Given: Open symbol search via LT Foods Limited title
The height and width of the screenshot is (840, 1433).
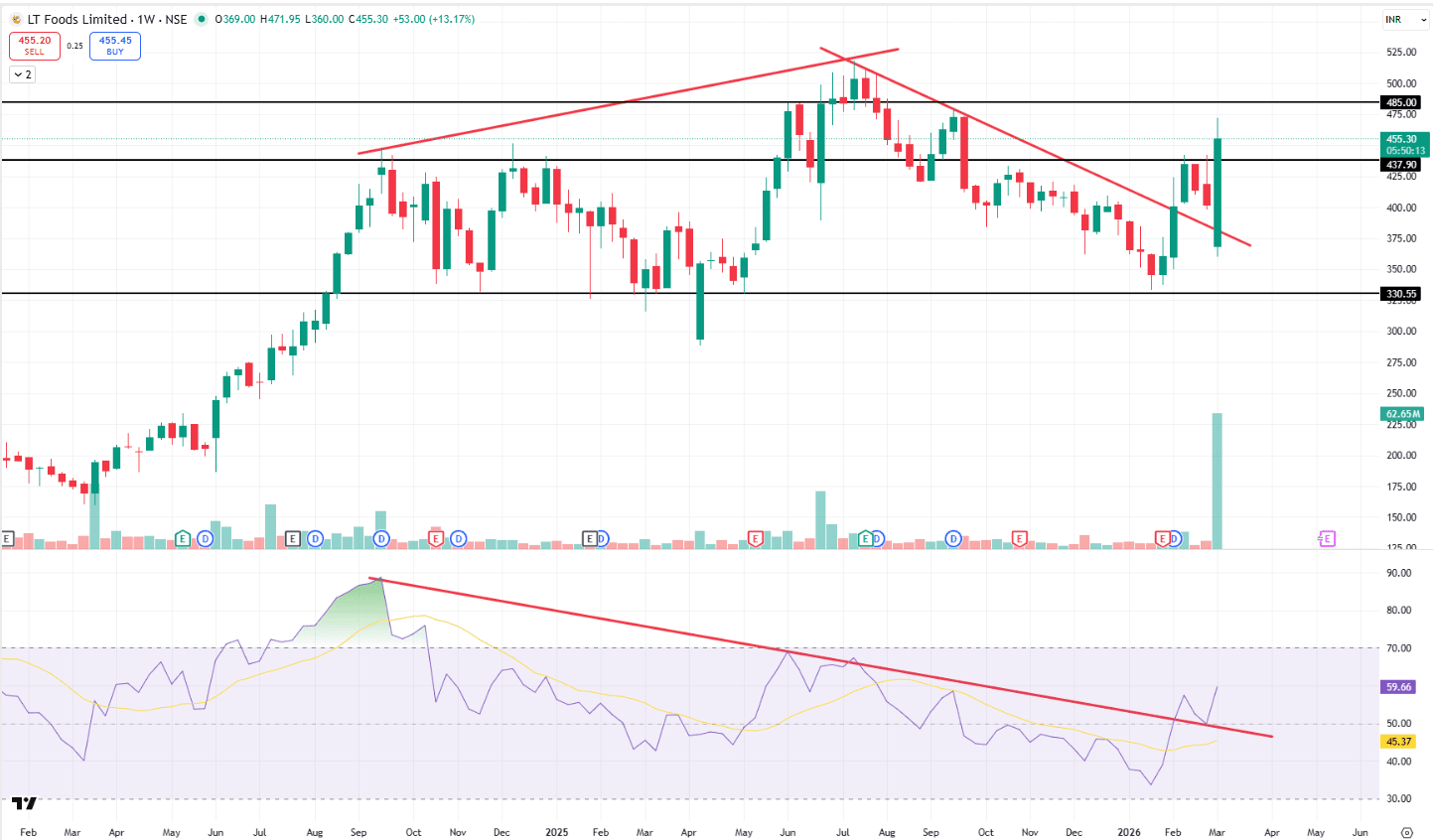Looking at the screenshot, I should (77, 19).
